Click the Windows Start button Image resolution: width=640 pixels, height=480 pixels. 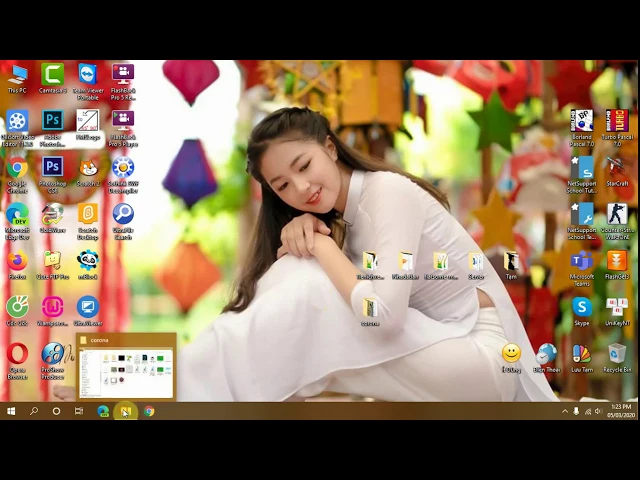[x=11, y=411]
